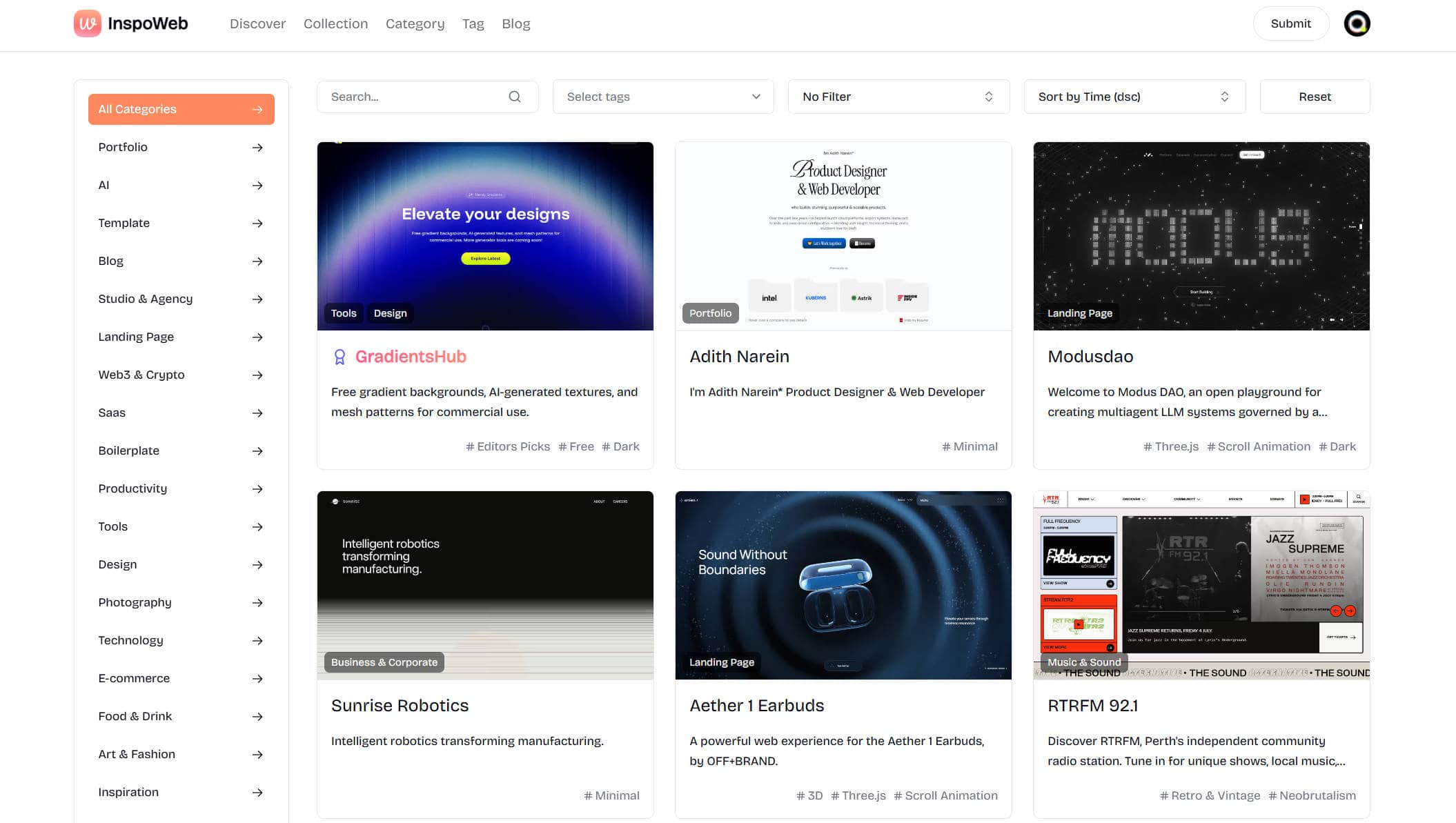The width and height of the screenshot is (1456, 823).
Task: Click the arrow beside the E-commerce category
Action: click(x=257, y=678)
